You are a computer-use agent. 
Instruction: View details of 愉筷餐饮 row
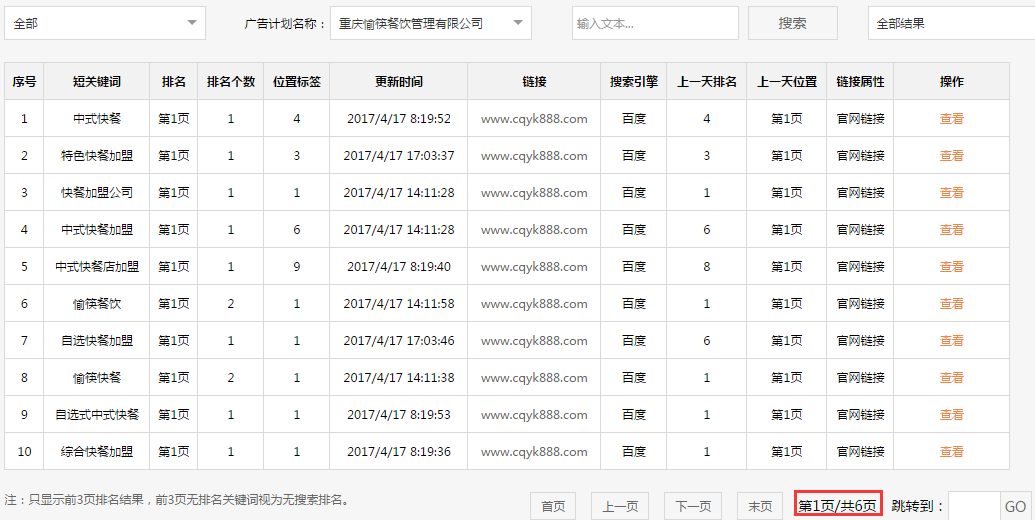[x=951, y=304]
